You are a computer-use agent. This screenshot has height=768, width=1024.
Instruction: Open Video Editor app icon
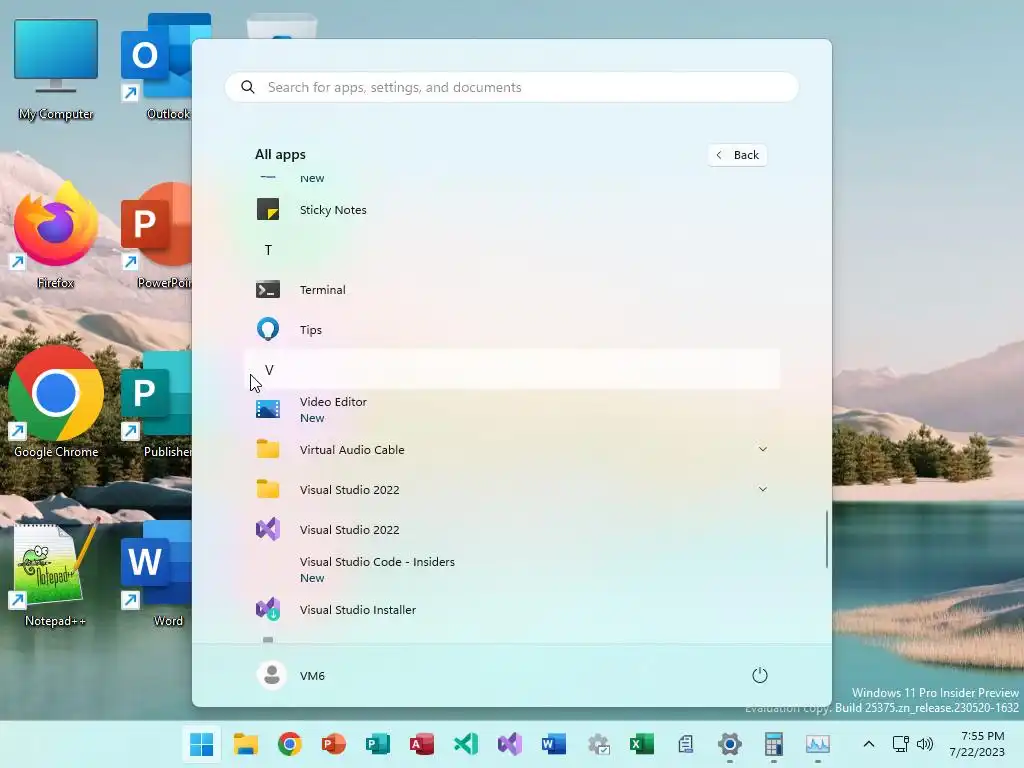(268, 409)
